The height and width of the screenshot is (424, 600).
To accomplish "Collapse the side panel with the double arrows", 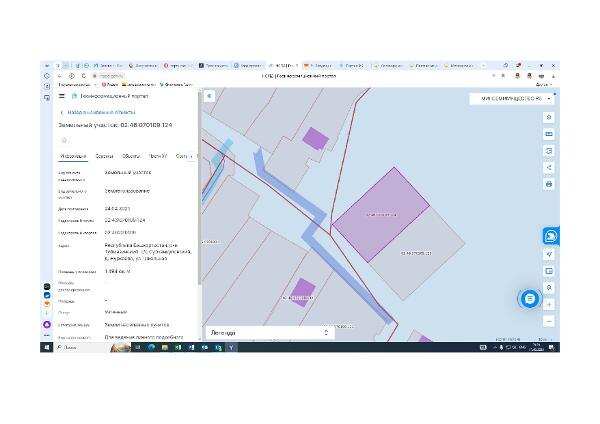I will [x=209, y=96].
